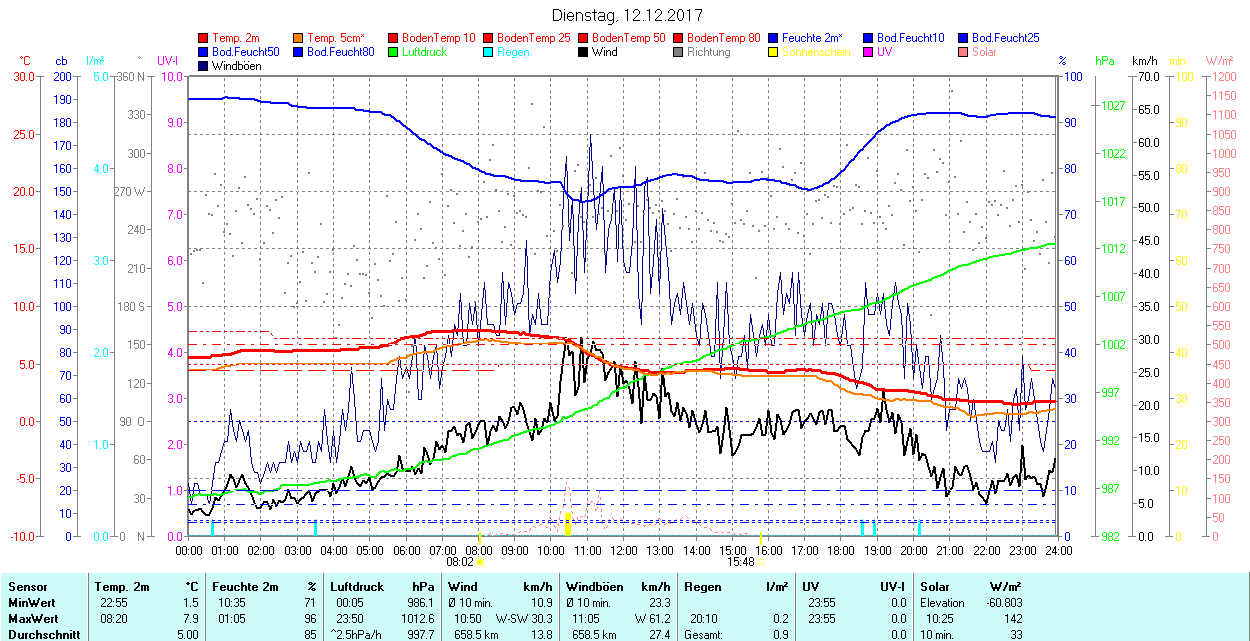The height and width of the screenshot is (641, 1250).
Task: Click the 08:02 sunrise time marker
Action: click(473, 562)
